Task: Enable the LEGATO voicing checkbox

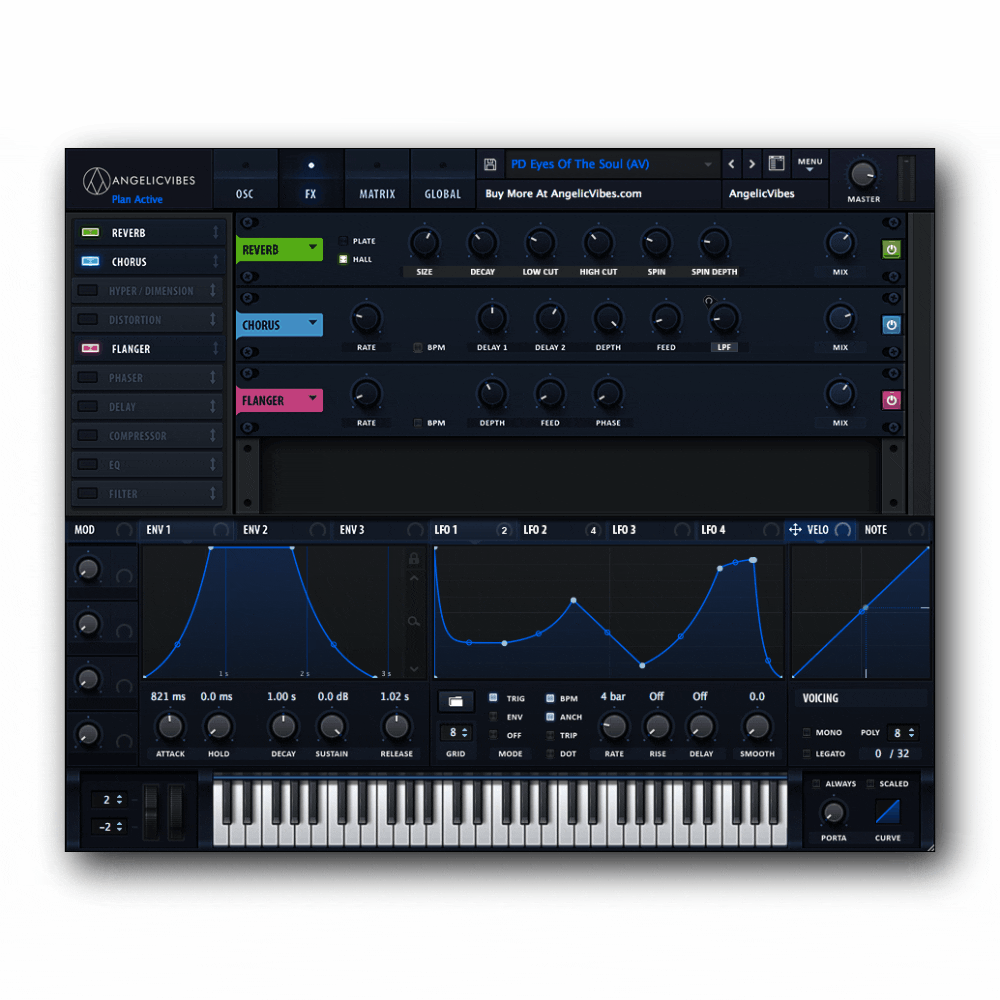Action: pos(807,753)
